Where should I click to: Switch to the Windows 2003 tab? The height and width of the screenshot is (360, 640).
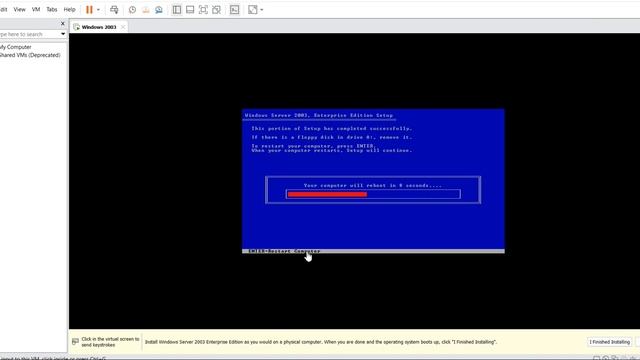click(x=99, y=27)
